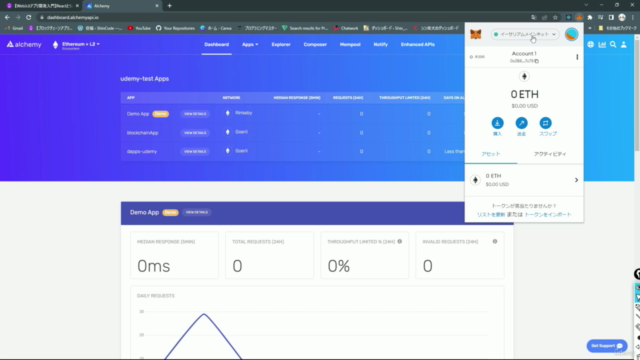View details for blockchainApp row
This screenshot has height=360, width=640.
pos(195,133)
